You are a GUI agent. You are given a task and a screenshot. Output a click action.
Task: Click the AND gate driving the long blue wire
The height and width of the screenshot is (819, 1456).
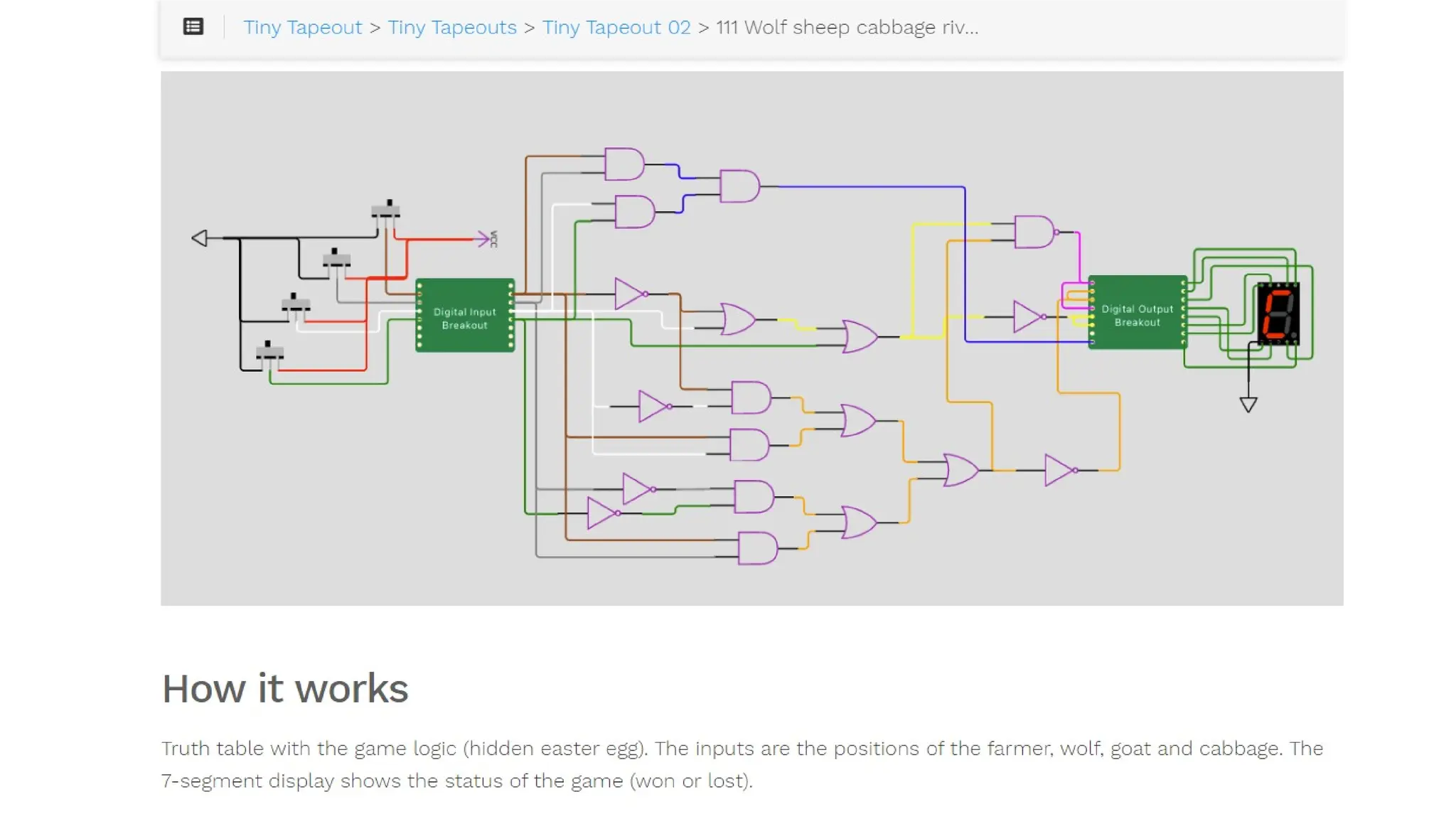point(739,186)
